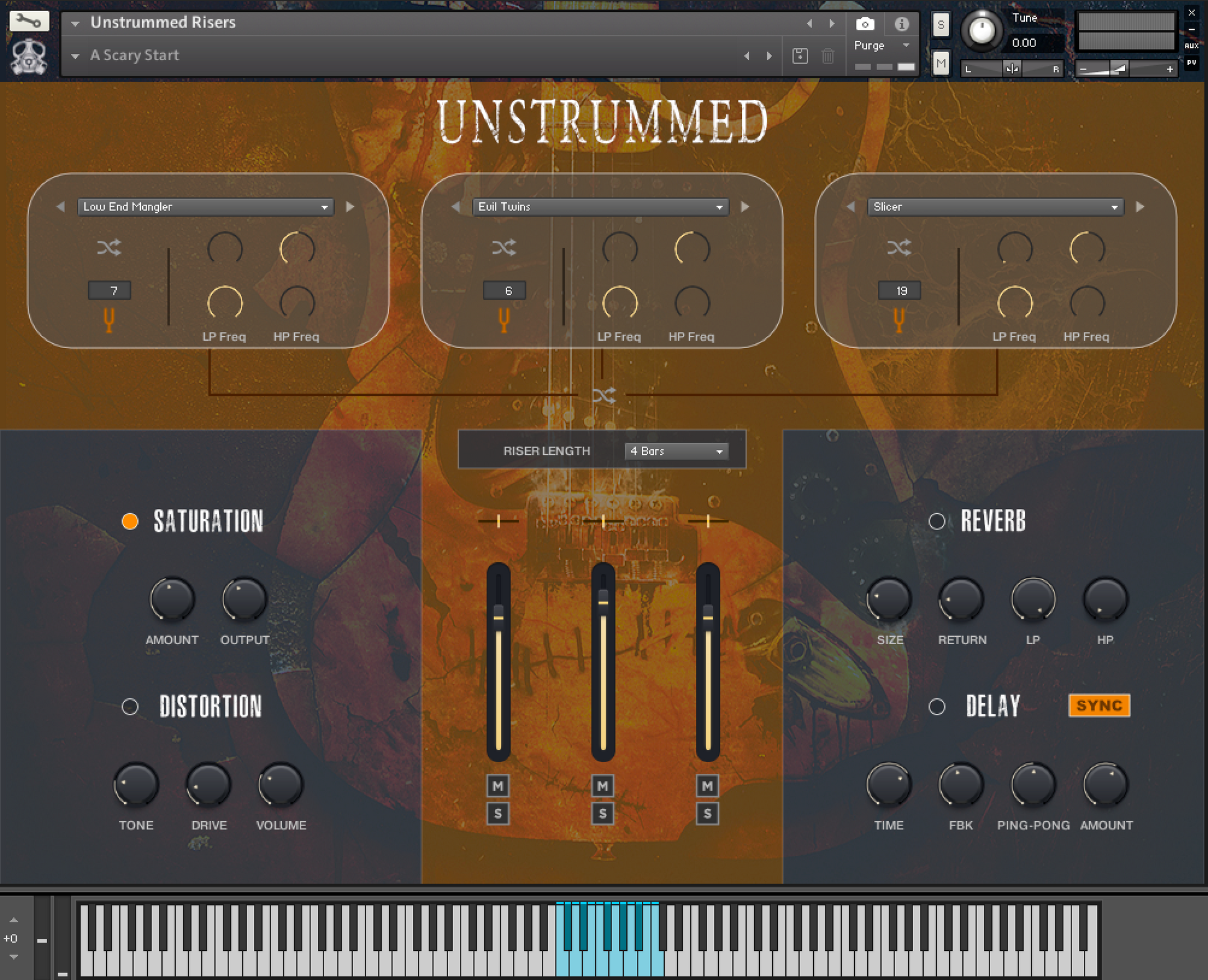Viewport: 1208px width, 980px height.
Task: Click the camera snapshot icon
Action: tap(865, 24)
